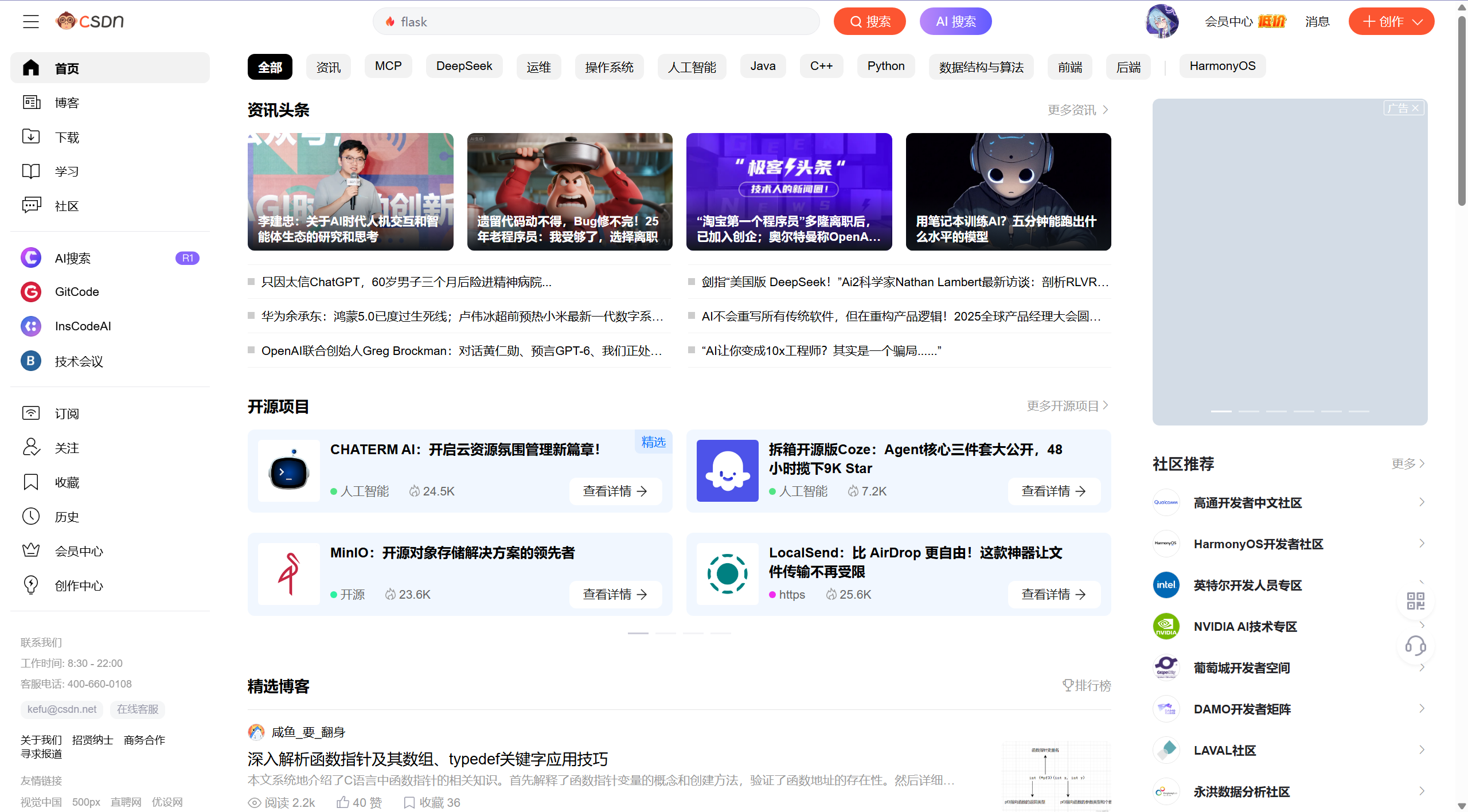The image size is (1468, 812).
Task: Select the Python category tab
Action: coord(886,66)
